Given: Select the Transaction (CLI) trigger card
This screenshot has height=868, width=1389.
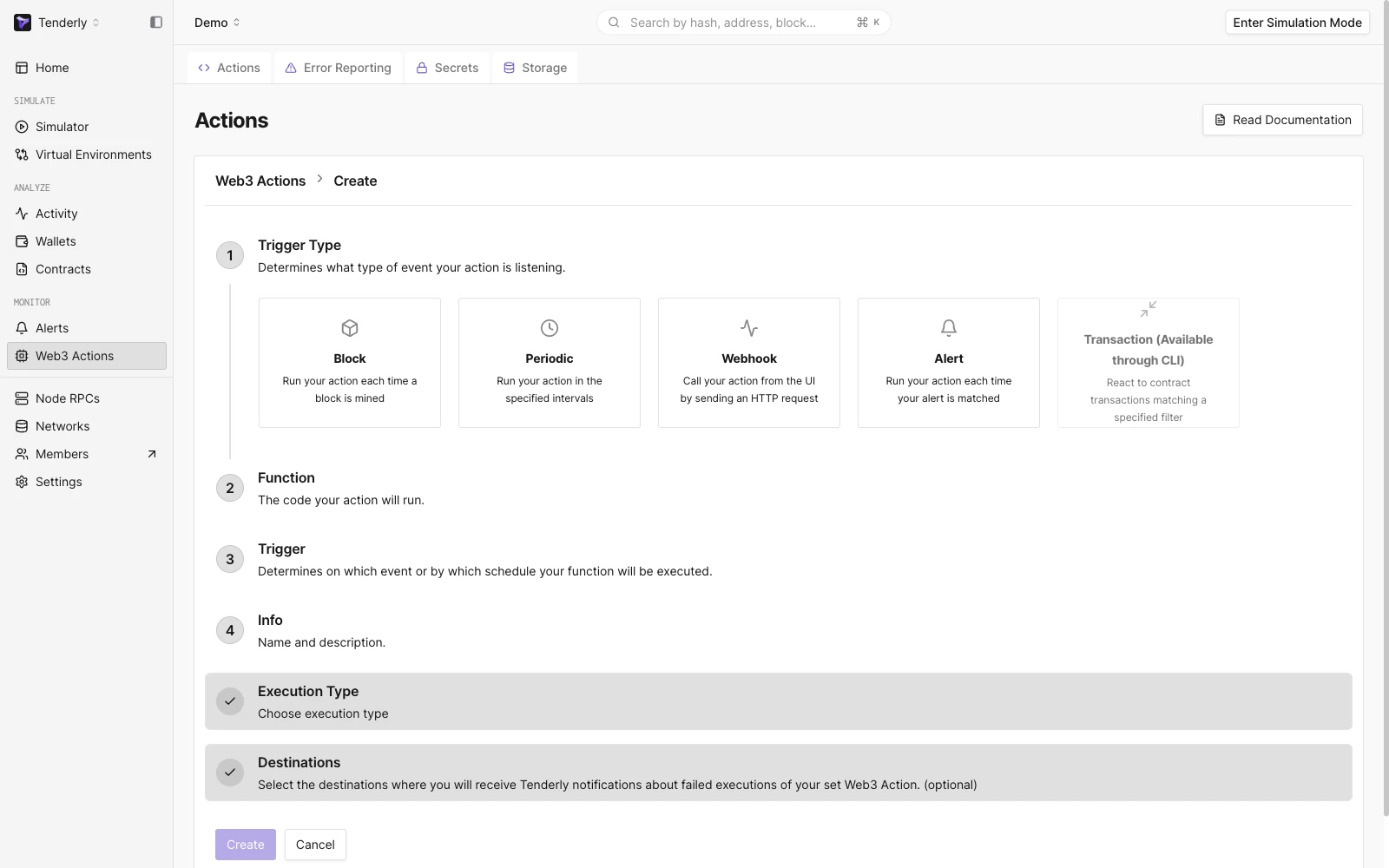Looking at the screenshot, I should coord(1149,363).
